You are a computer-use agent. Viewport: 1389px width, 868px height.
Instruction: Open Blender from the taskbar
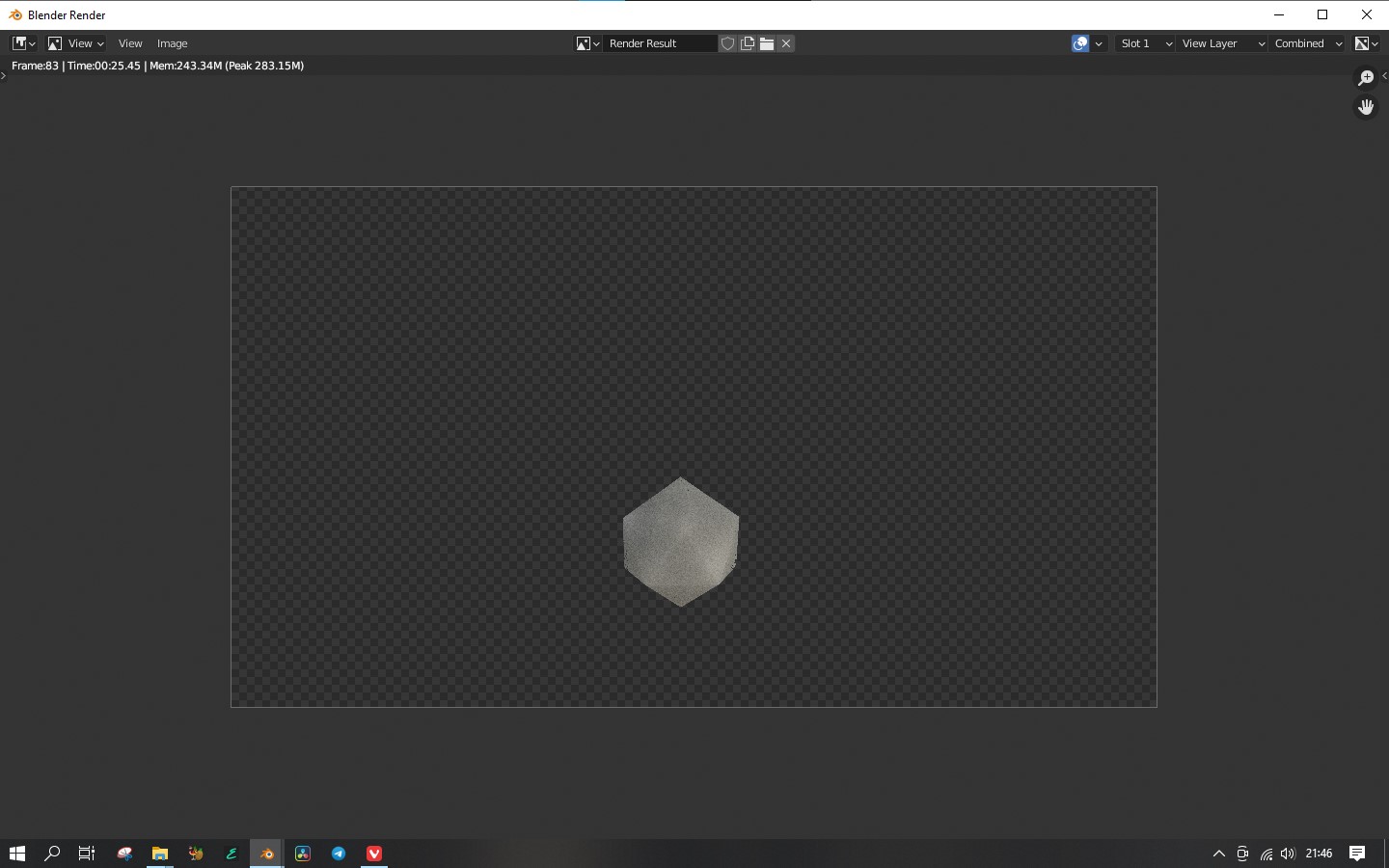[x=266, y=854]
